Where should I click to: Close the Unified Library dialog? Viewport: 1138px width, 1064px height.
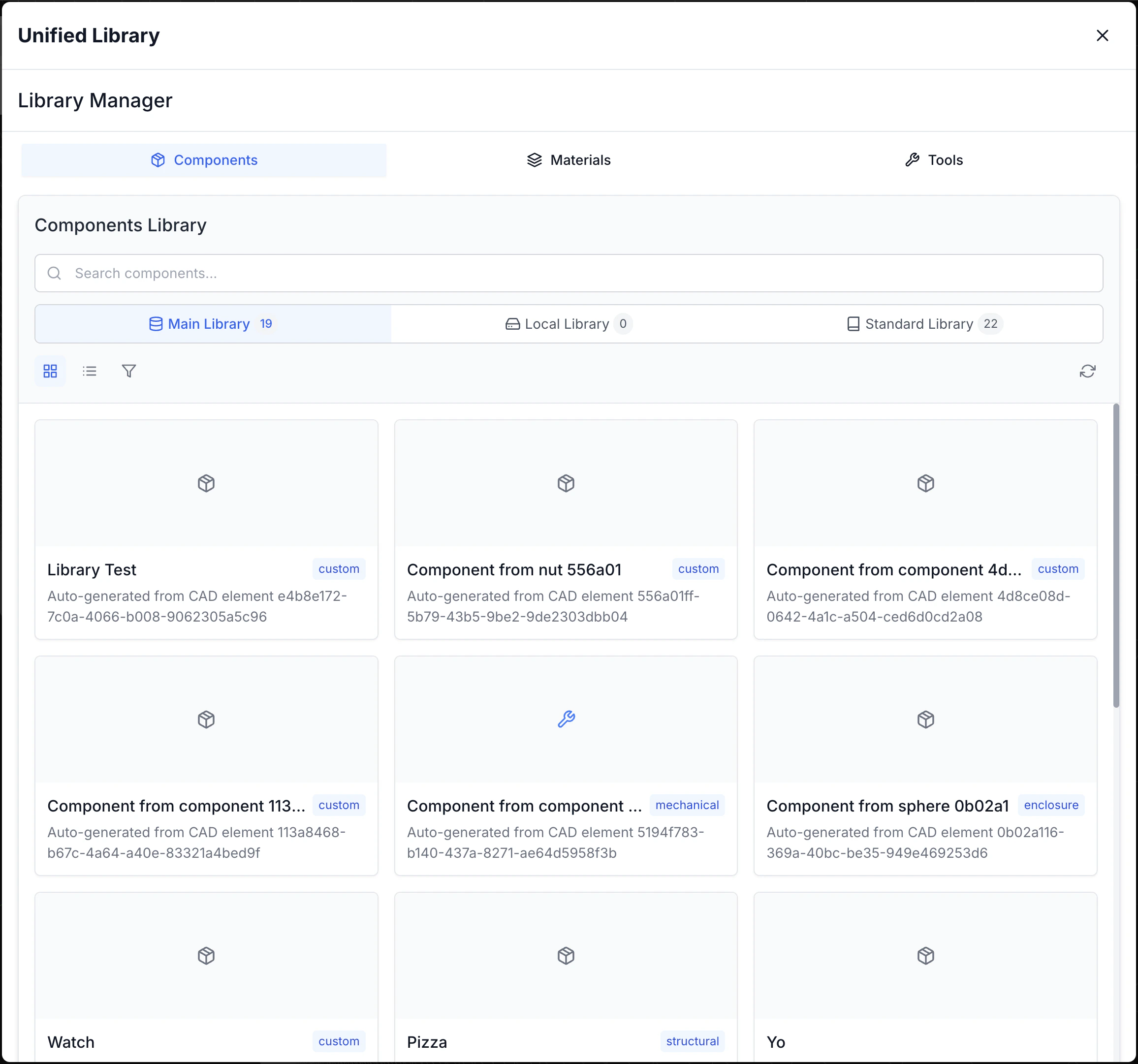click(x=1102, y=35)
